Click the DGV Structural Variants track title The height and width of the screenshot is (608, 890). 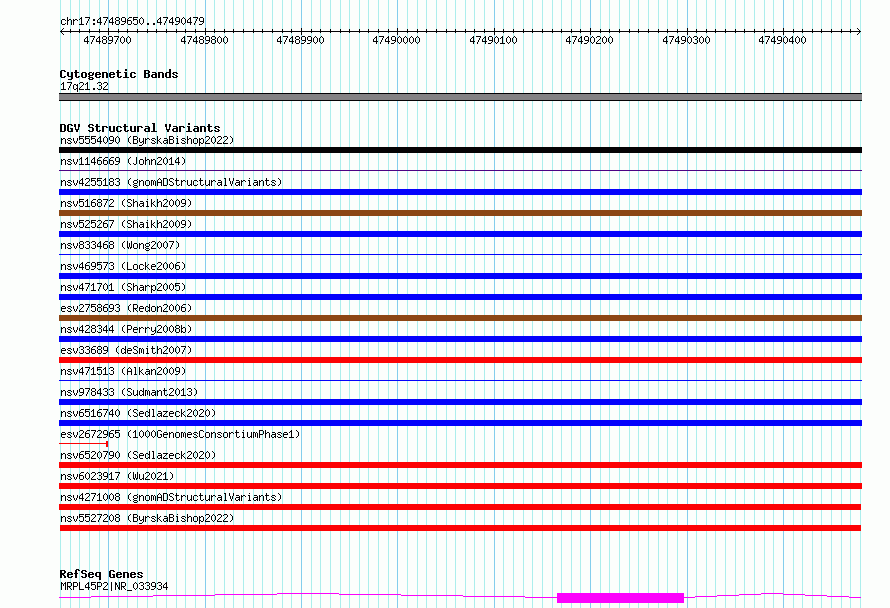pyautogui.click(x=140, y=128)
